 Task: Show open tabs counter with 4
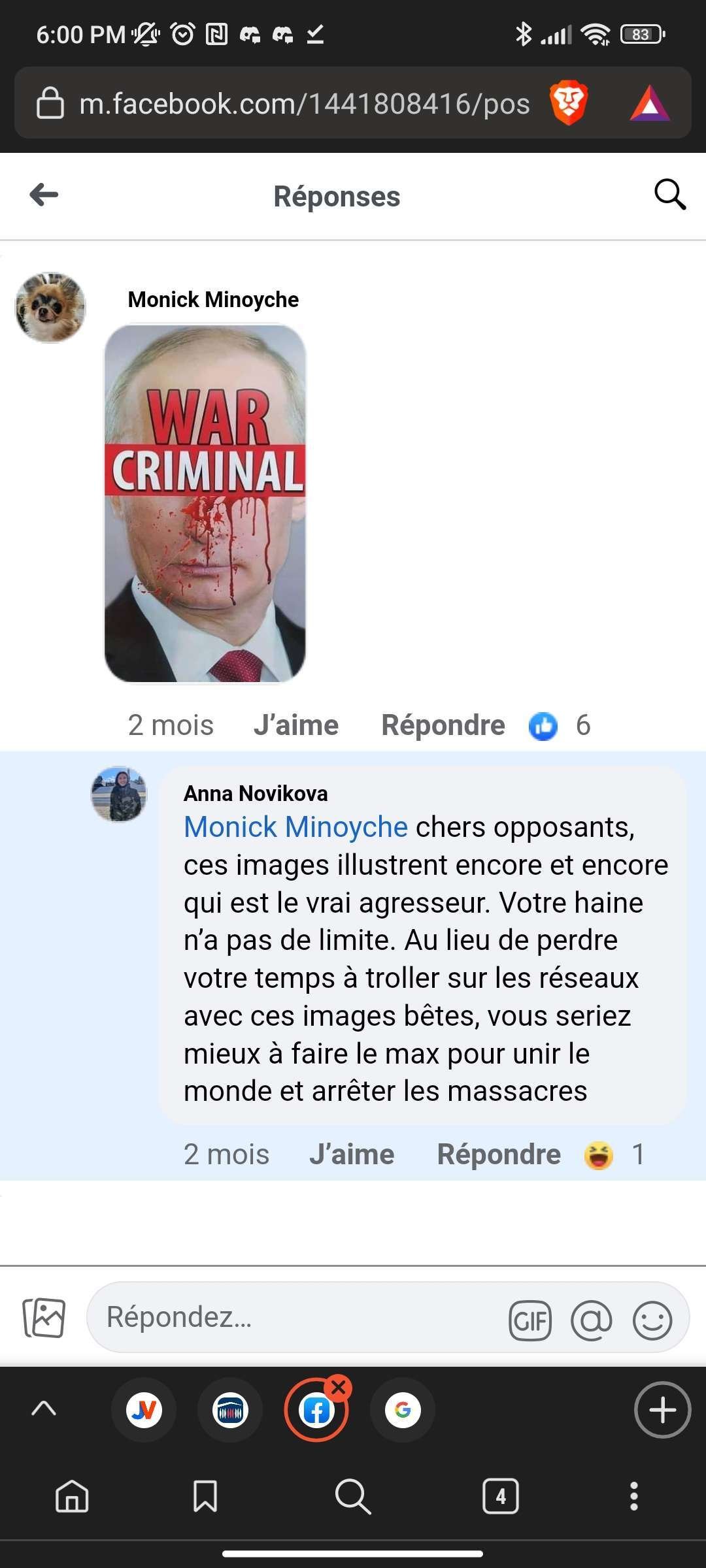[x=500, y=1496]
